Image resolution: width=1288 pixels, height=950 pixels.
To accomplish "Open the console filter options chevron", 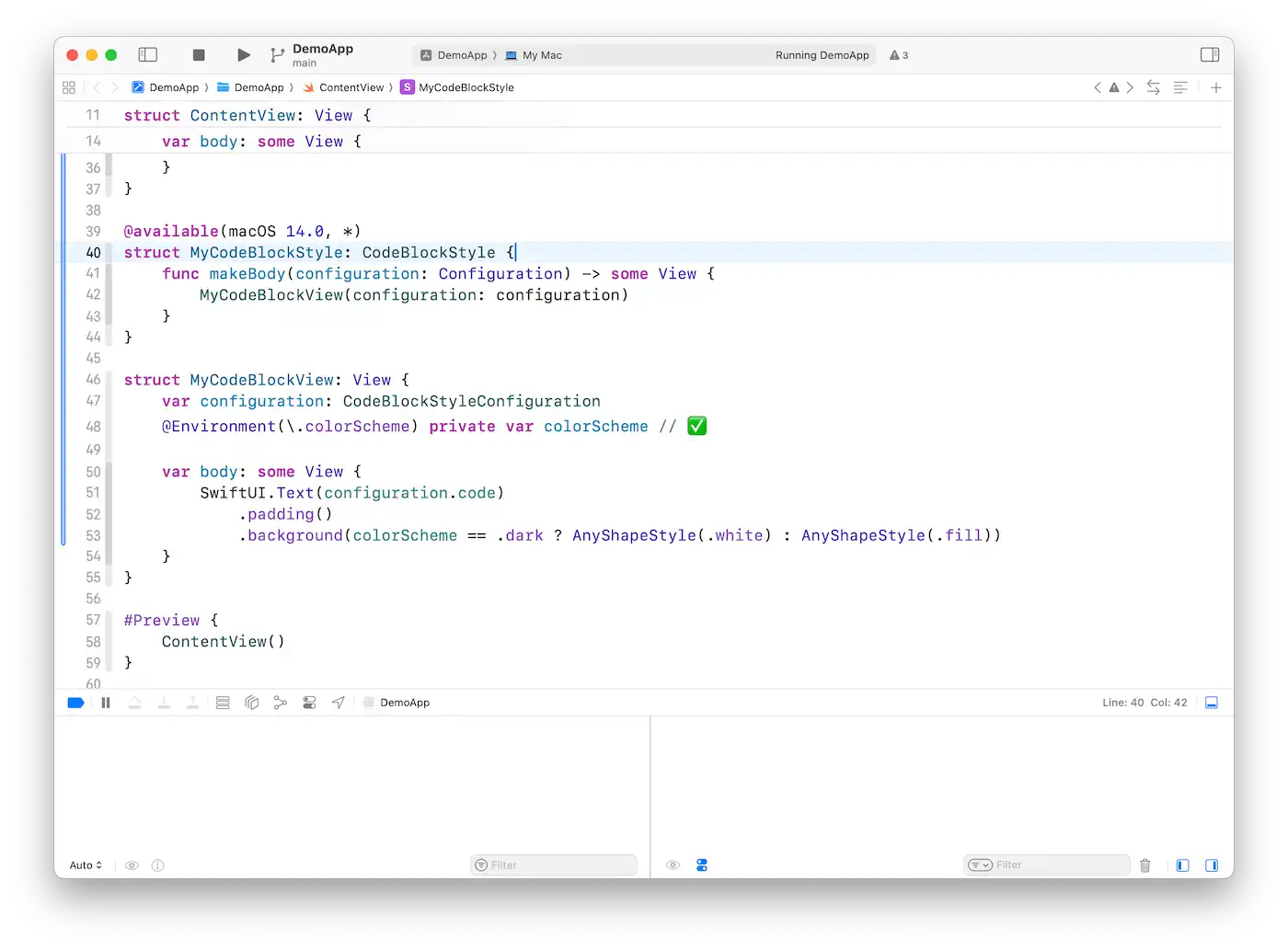I will (x=981, y=864).
